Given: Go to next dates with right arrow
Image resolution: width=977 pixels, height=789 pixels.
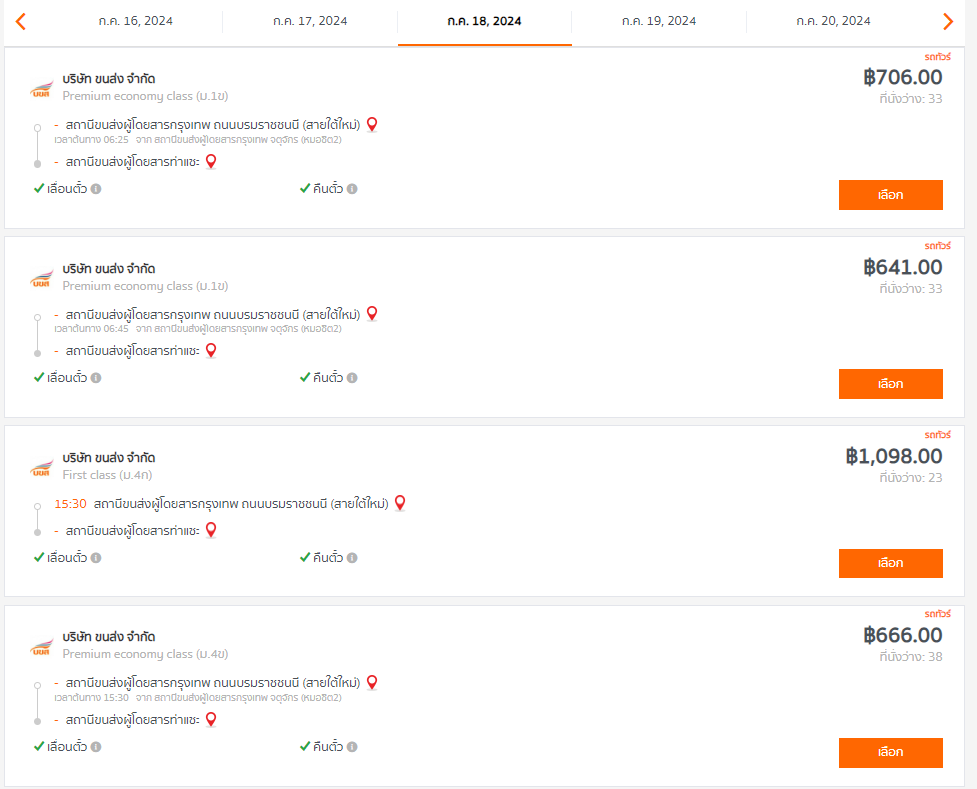Looking at the screenshot, I should tap(948, 21).
